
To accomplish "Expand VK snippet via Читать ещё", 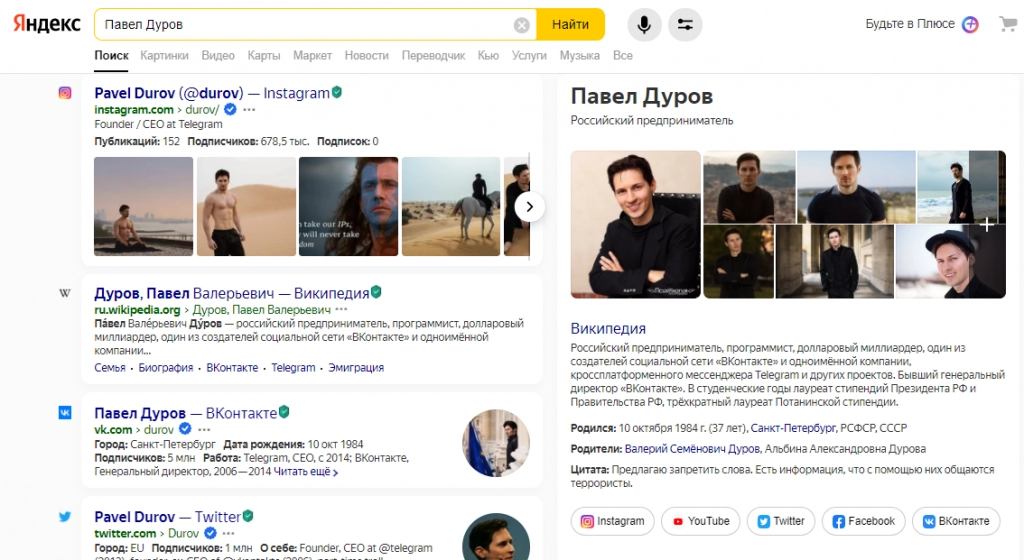I will pos(306,471).
